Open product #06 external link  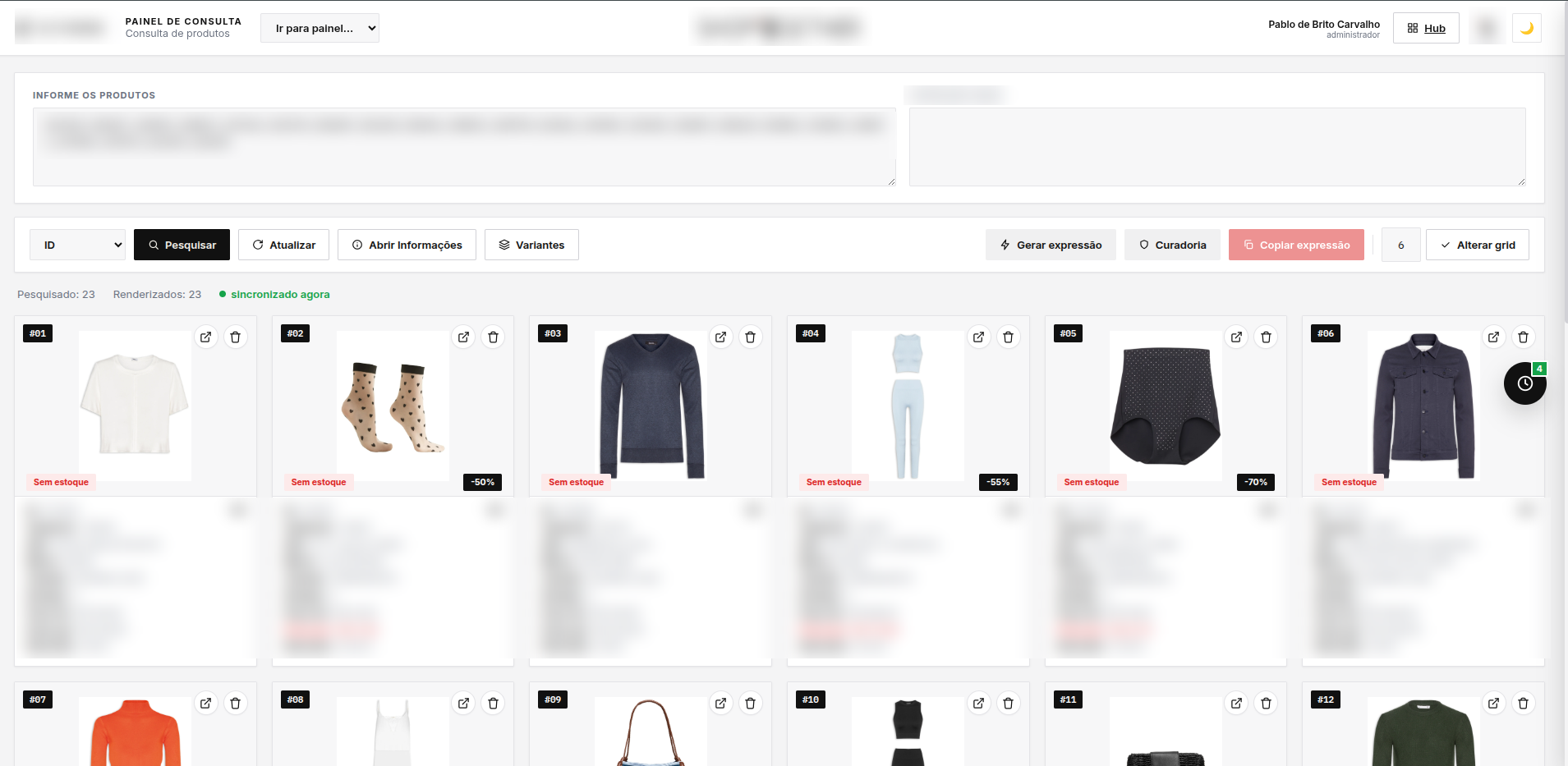(x=1494, y=337)
